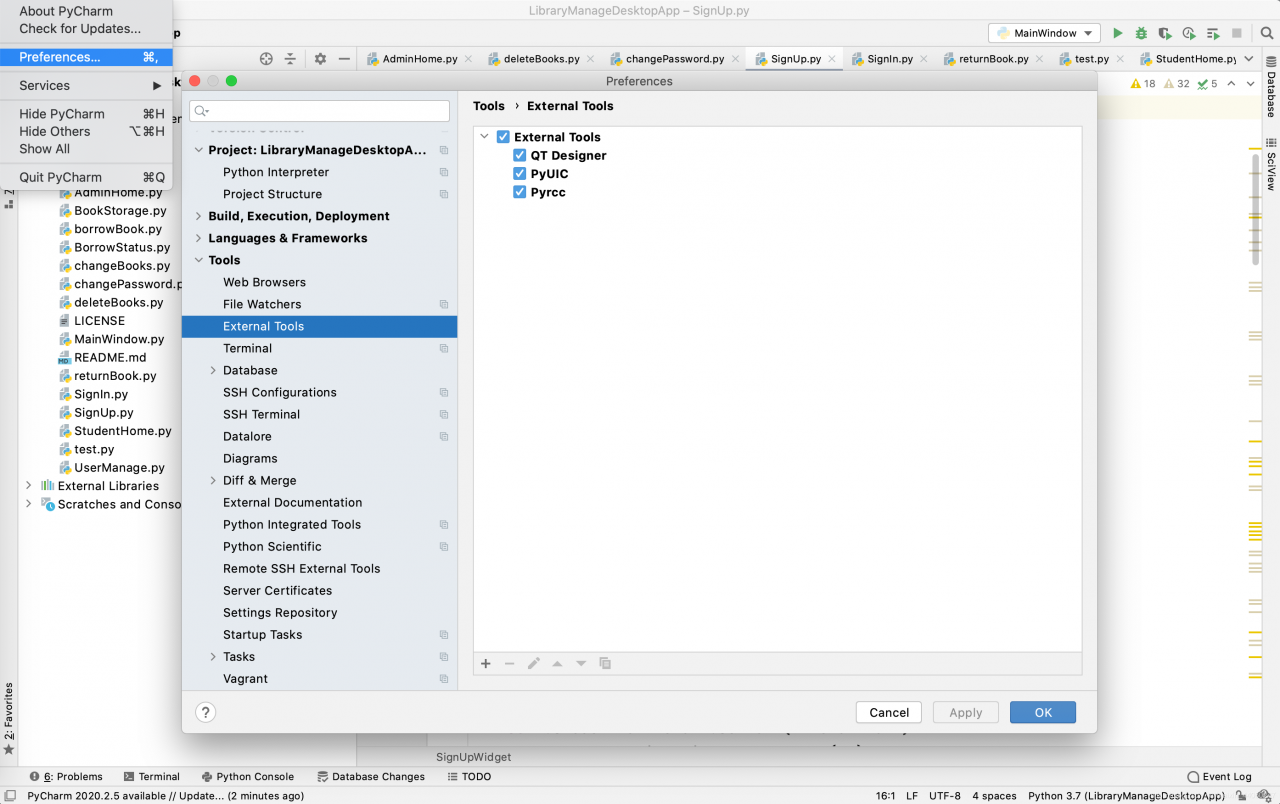Screen dimensions: 1280x804
Task: Click the copy icon beside Python Interpreter
Action: tap(444, 172)
